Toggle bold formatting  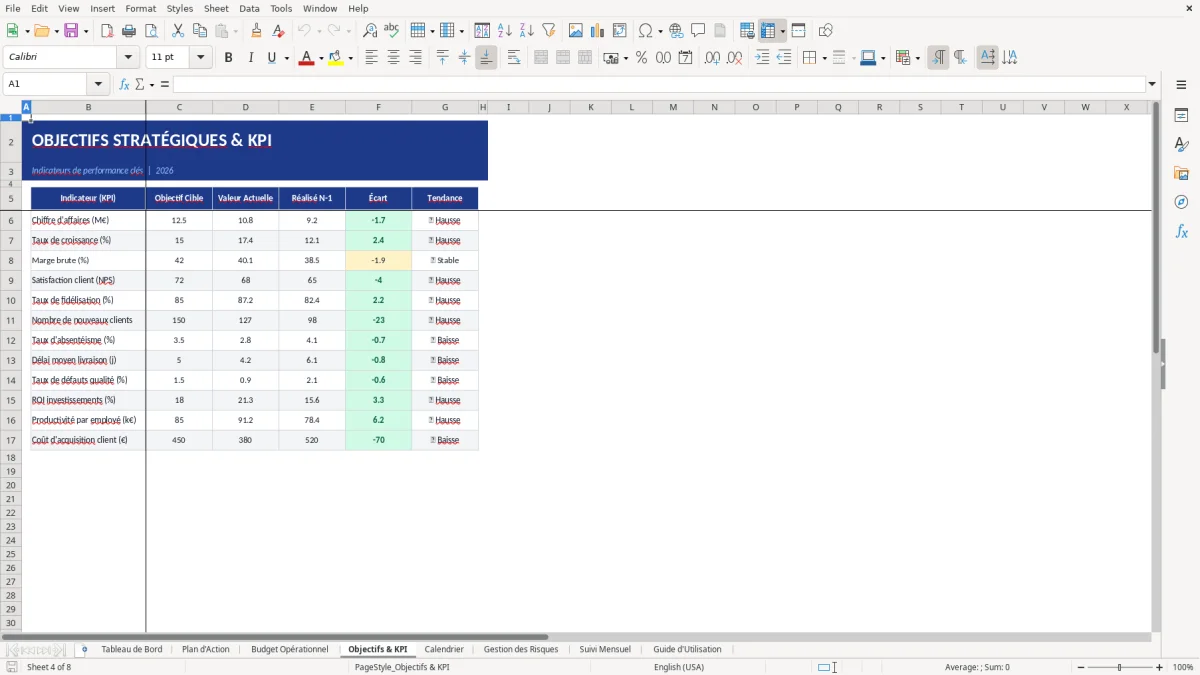pos(227,57)
